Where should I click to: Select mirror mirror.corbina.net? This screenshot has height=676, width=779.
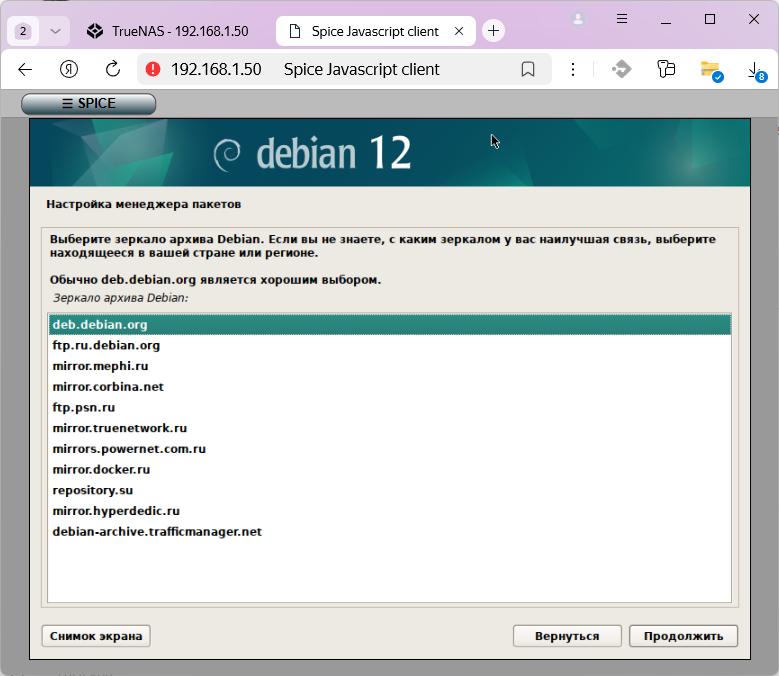[x=390, y=386]
